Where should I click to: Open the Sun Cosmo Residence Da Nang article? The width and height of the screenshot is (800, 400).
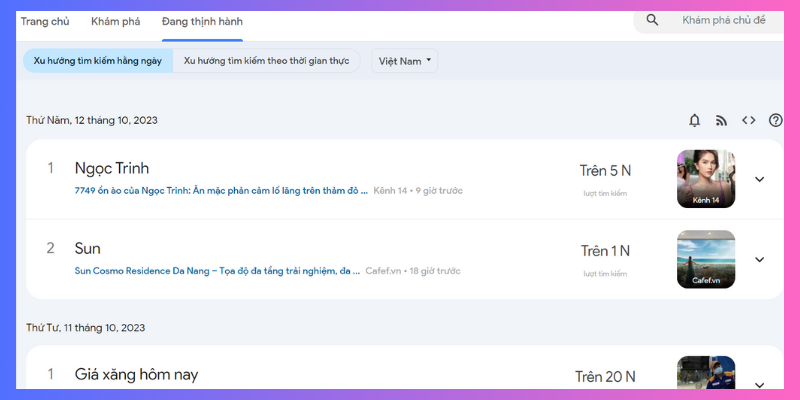pos(217,271)
